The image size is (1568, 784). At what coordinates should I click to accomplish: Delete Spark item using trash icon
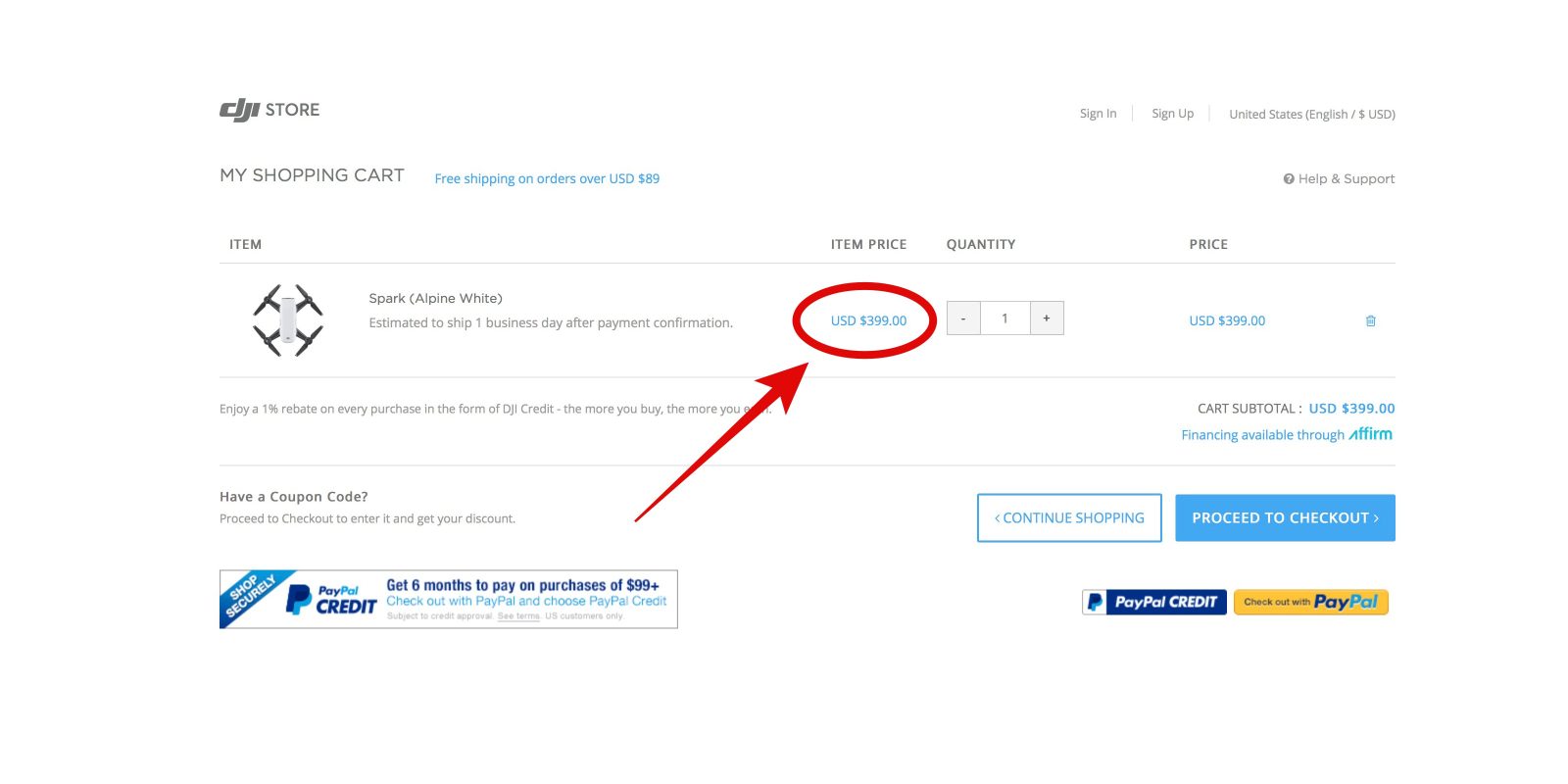[1370, 321]
